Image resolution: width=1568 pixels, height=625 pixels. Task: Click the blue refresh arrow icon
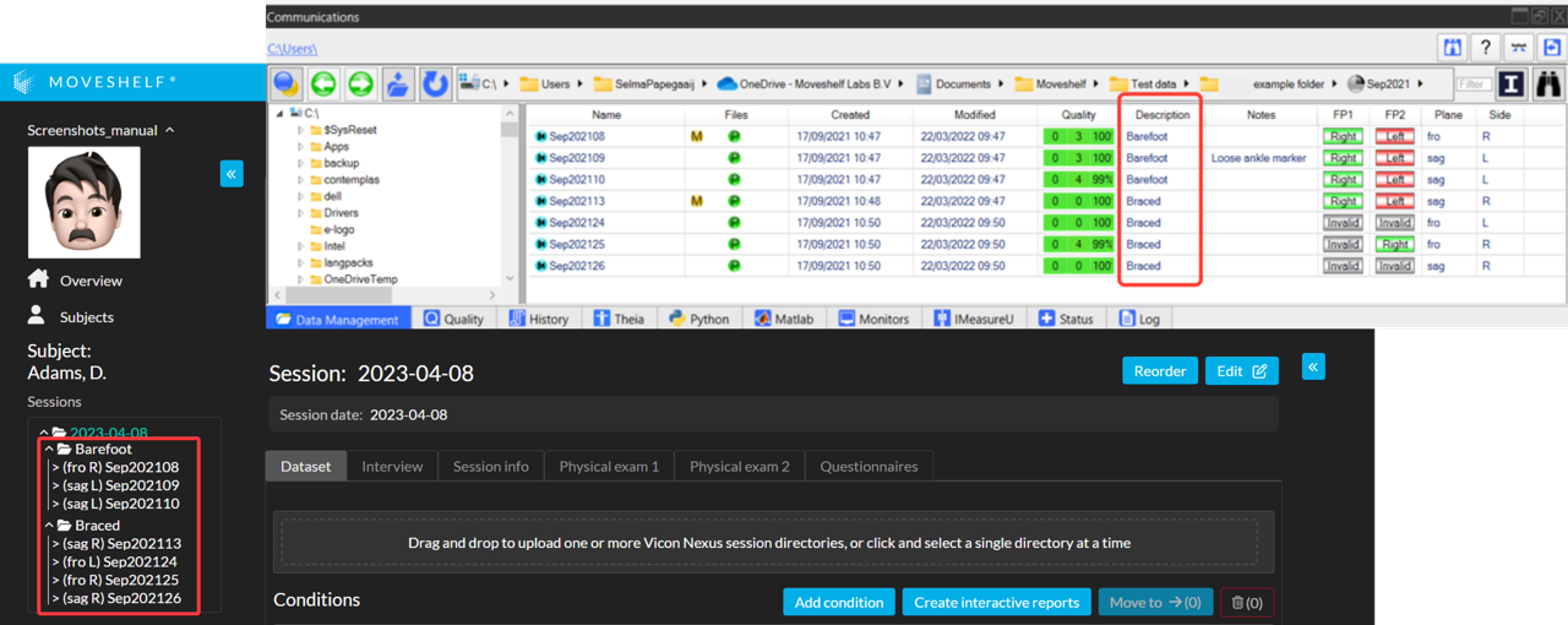435,83
